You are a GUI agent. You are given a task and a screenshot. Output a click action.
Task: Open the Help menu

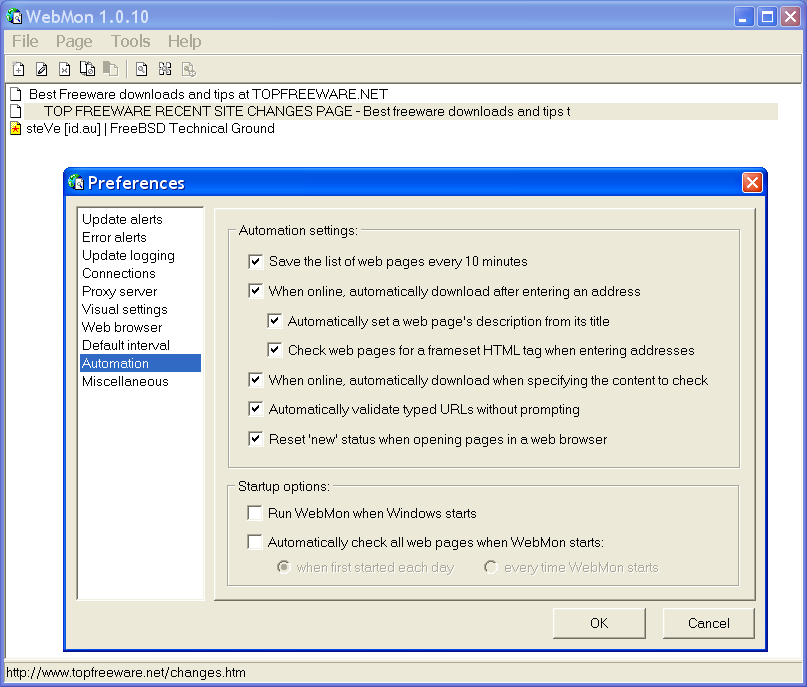(184, 41)
